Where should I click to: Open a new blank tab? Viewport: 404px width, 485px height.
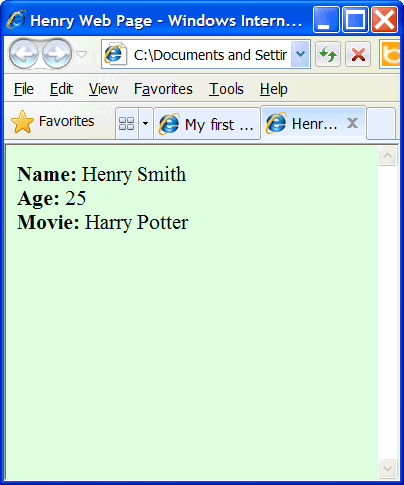click(x=381, y=123)
